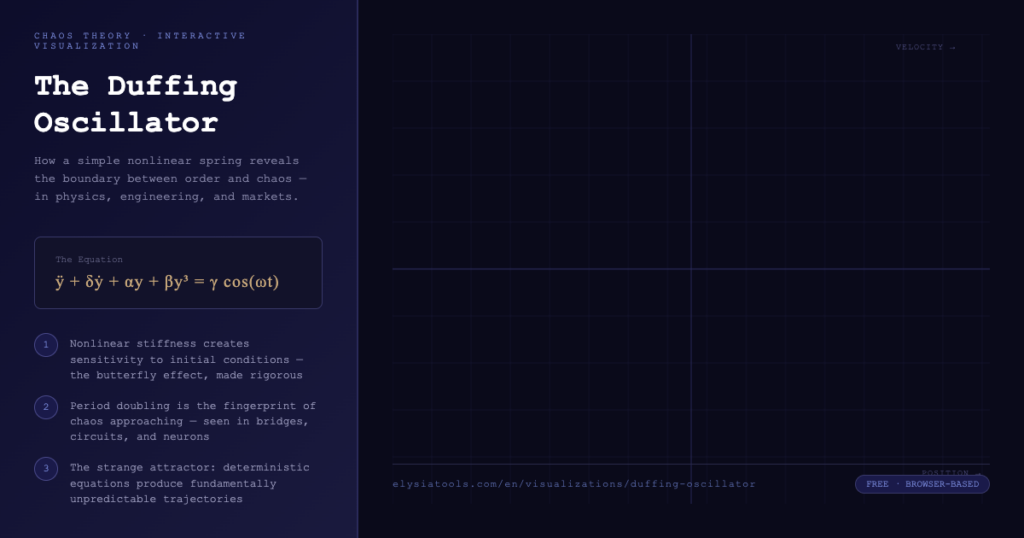Click the numbered circle 3 icon
This screenshot has height=538, width=1024.
(x=46, y=469)
